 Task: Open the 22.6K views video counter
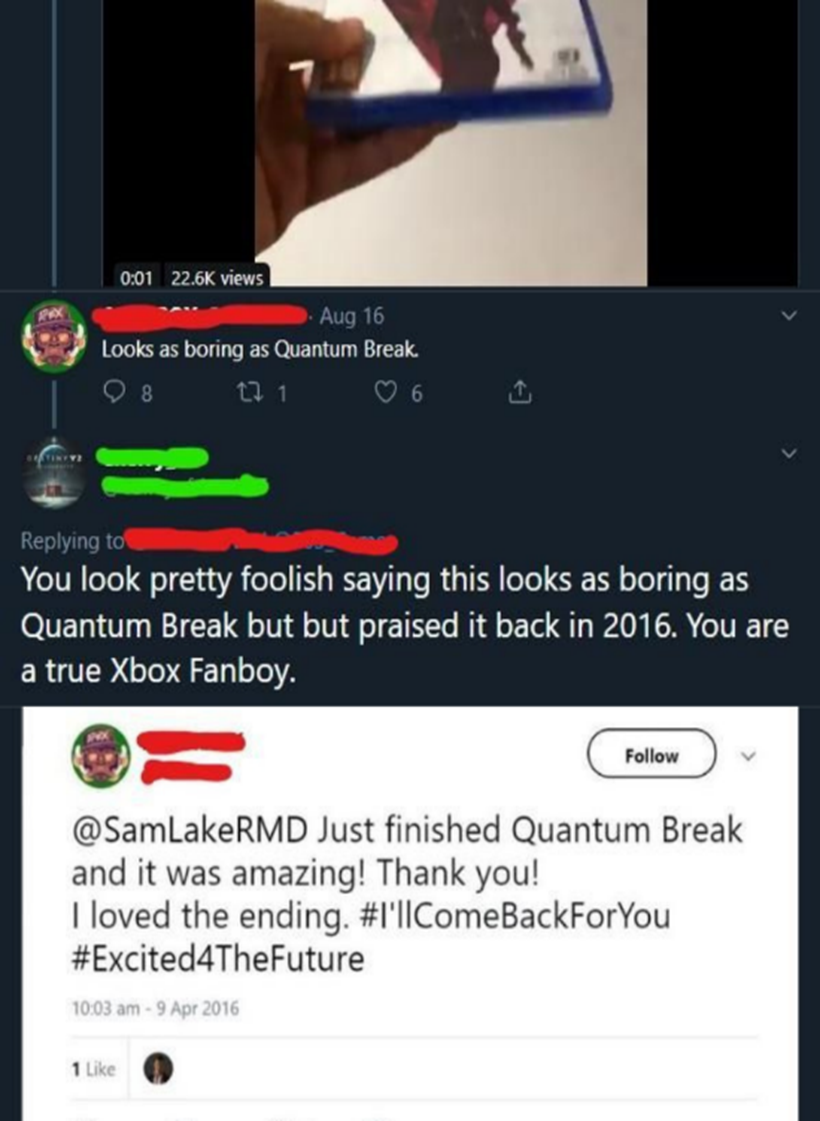[x=217, y=277]
